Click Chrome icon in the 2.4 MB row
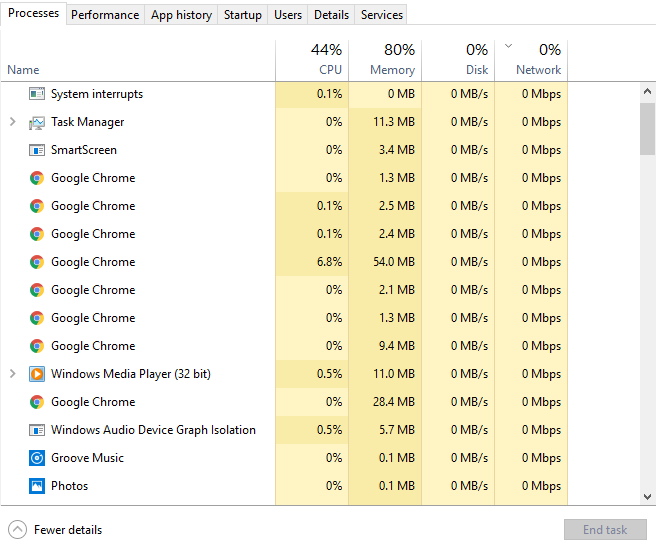The height and width of the screenshot is (554, 656). pos(37,234)
